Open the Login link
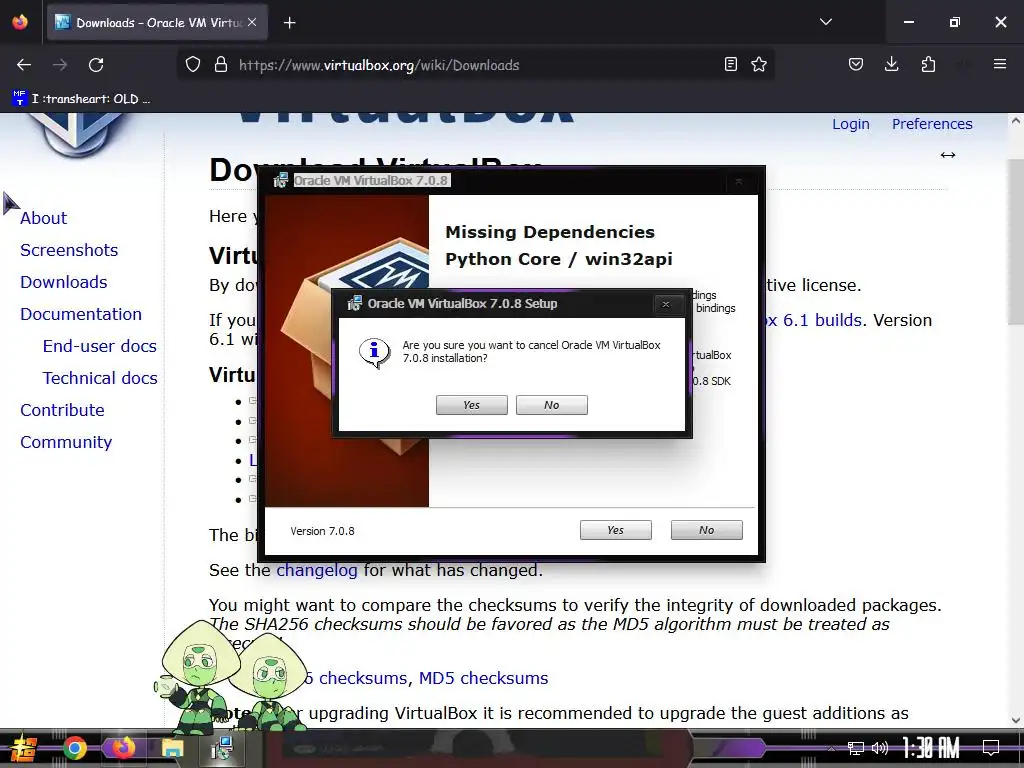The width and height of the screenshot is (1024, 768). (x=850, y=124)
